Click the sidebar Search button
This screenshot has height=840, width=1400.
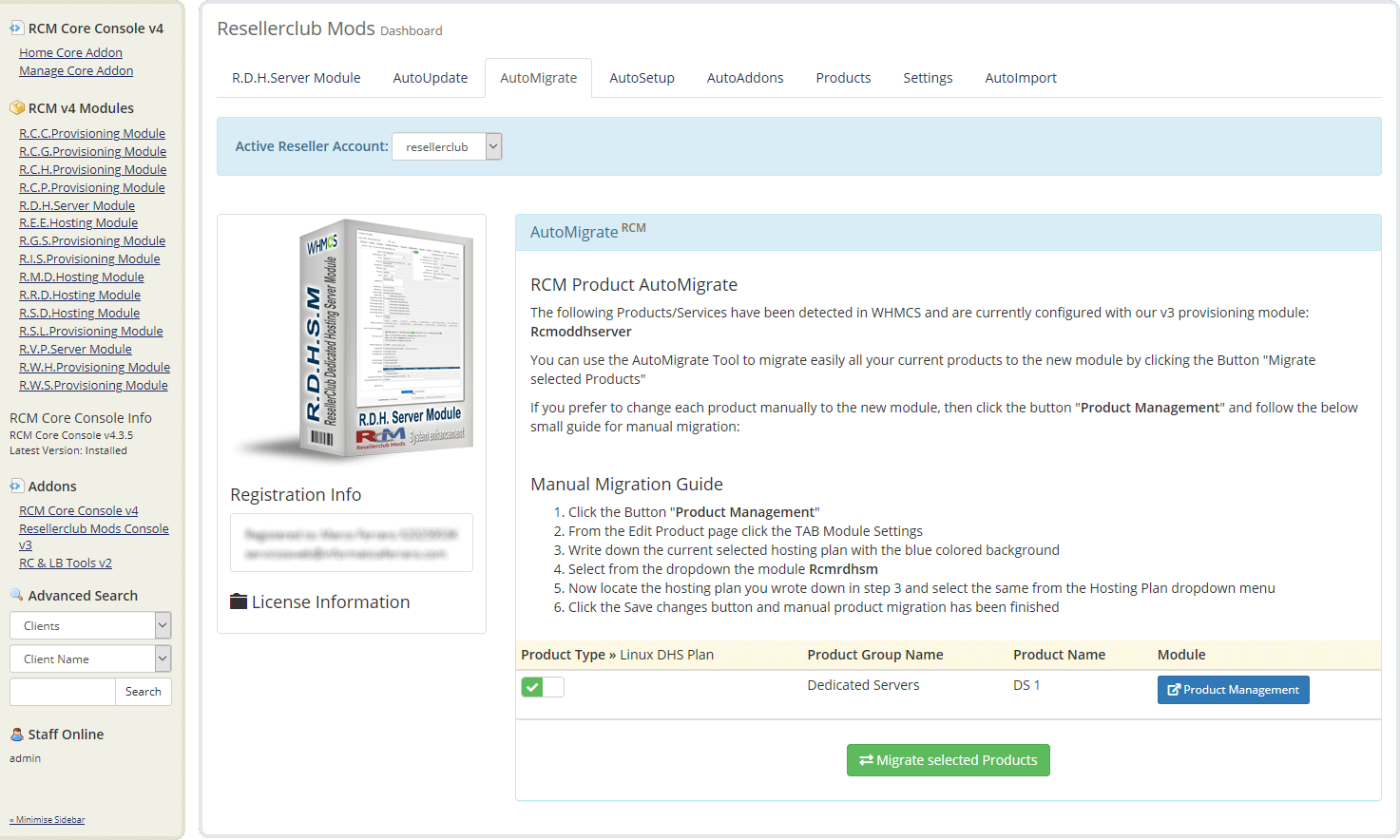click(144, 692)
